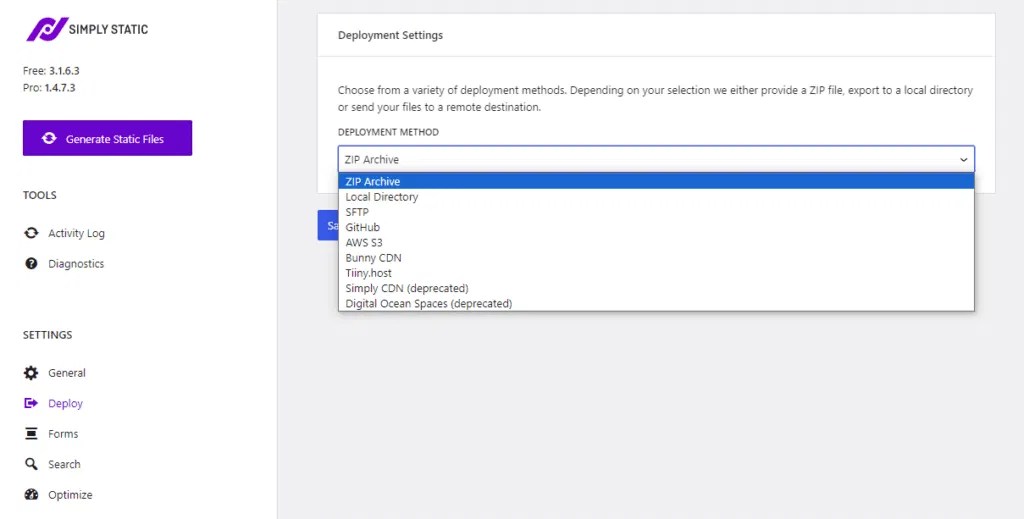Click the SETTINGS section heading

(48, 335)
